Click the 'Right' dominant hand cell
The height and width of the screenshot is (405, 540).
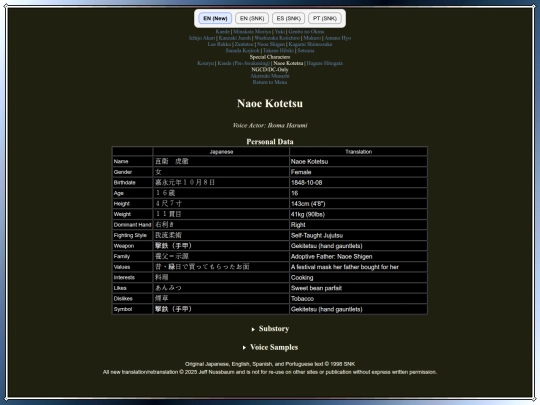(x=359, y=225)
